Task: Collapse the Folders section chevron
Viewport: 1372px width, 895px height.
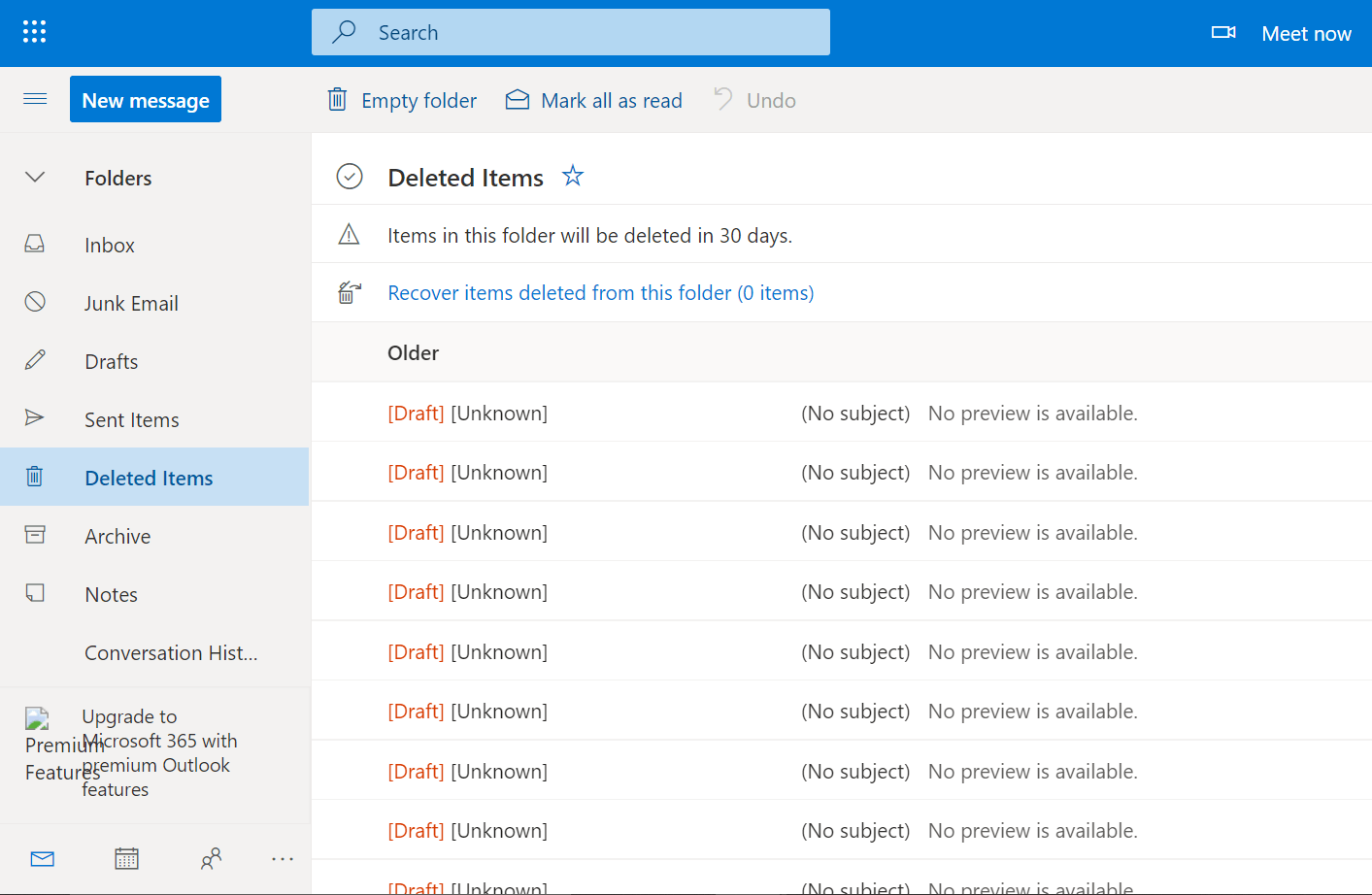Action: pyautogui.click(x=35, y=178)
